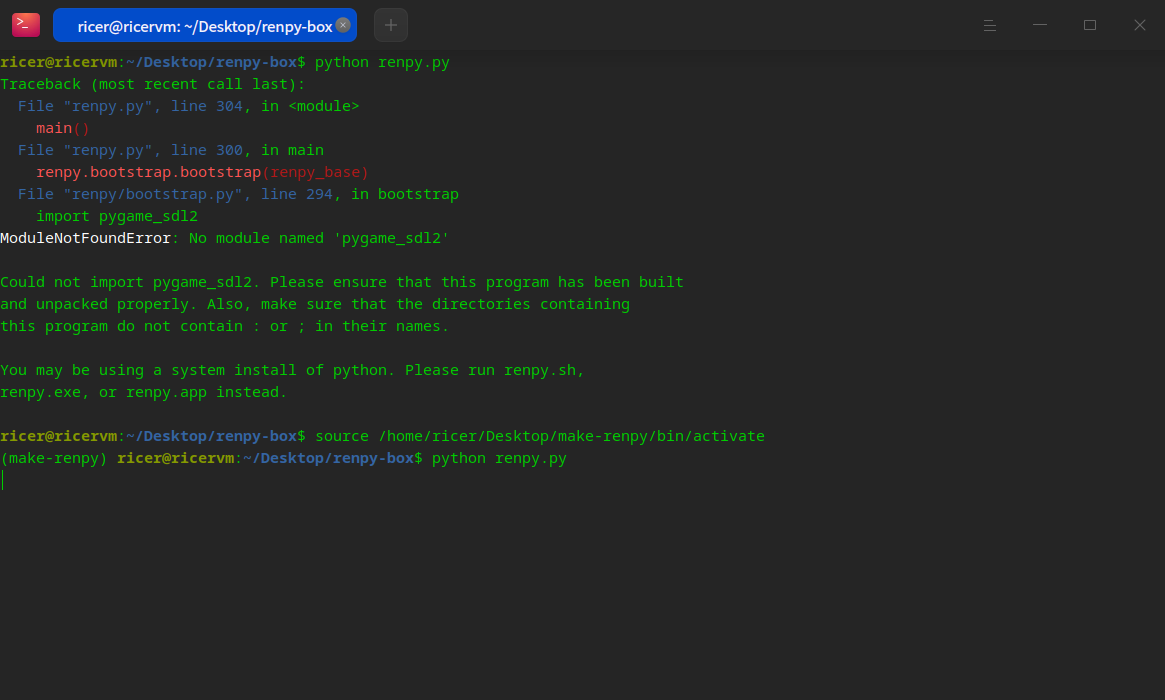
Task: Click "renpy.exe, or renpy.app instead." line
Action: 143,392
